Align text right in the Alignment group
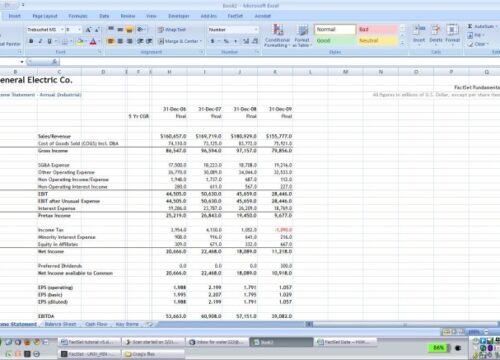Viewport: 500px width, 360px height. (x=129, y=41)
